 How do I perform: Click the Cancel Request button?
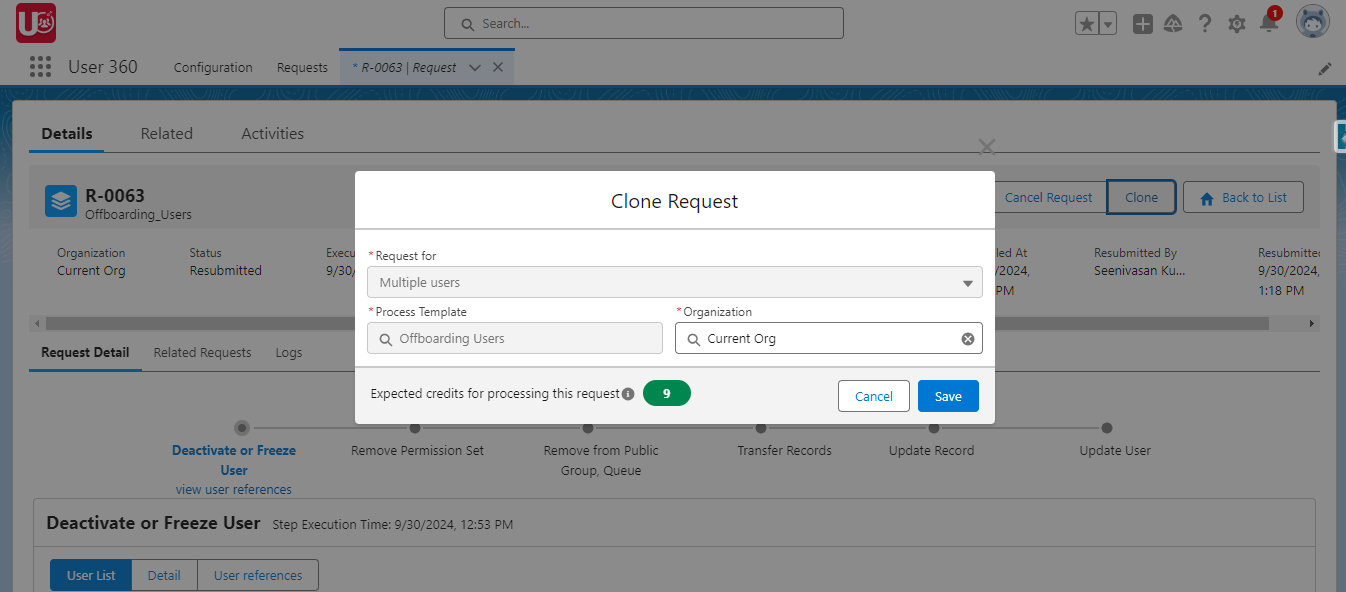click(x=1048, y=197)
